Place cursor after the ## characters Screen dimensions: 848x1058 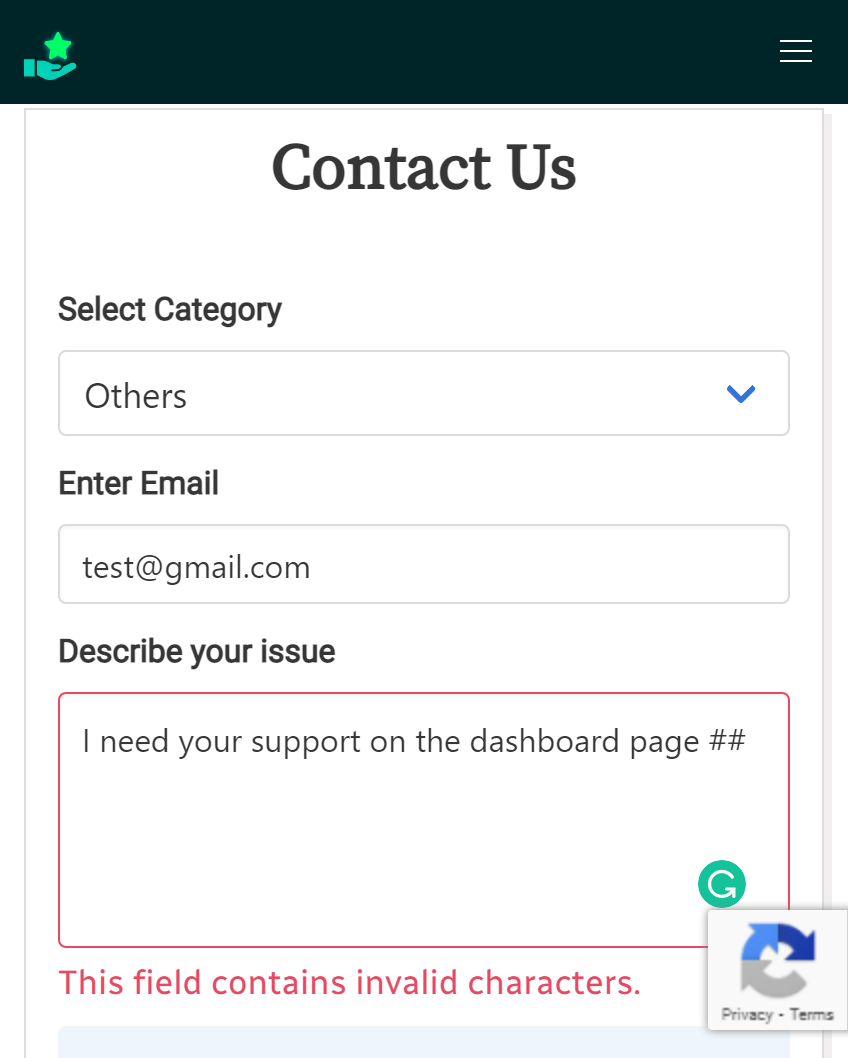click(x=747, y=741)
